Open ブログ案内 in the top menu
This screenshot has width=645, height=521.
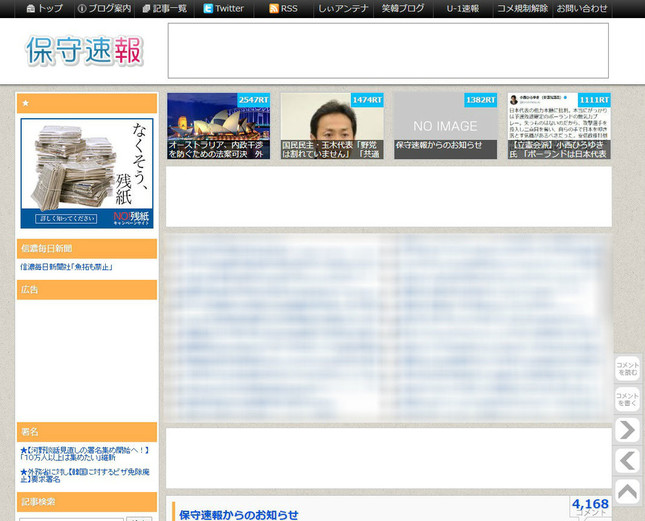click(104, 8)
